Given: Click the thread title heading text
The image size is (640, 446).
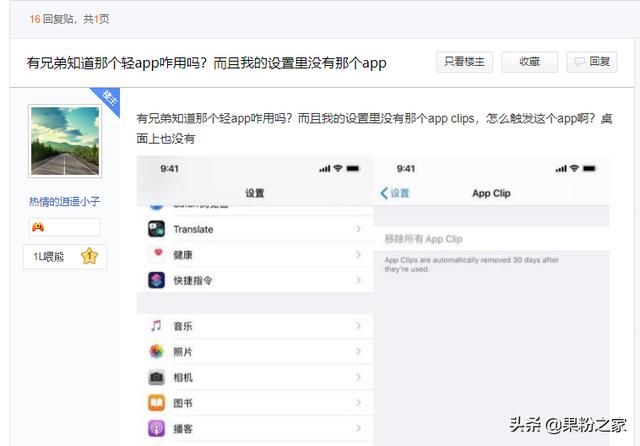Looking at the screenshot, I should [x=207, y=63].
